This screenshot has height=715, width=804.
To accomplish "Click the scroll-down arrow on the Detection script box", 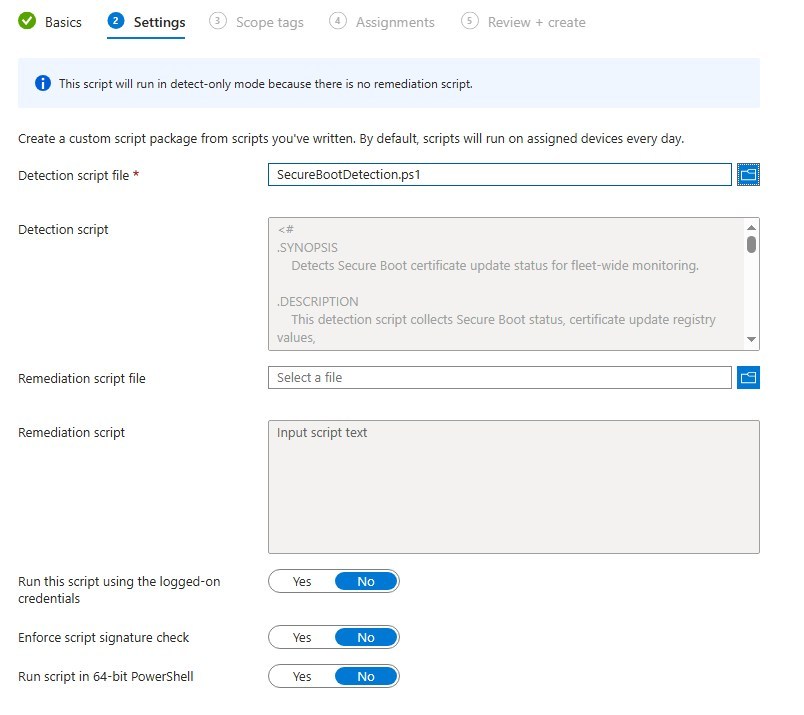I will click(751, 339).
